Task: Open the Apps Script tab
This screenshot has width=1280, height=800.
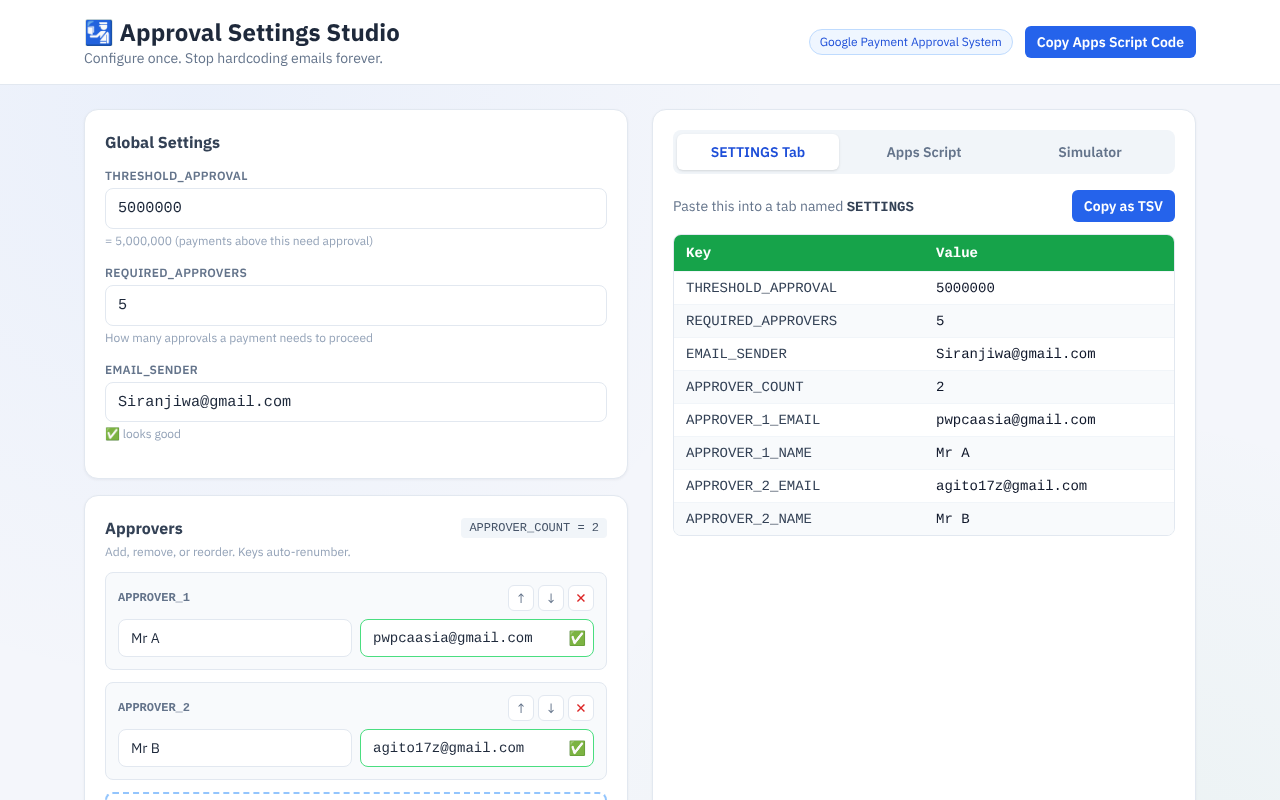Action: pos(924,152)
